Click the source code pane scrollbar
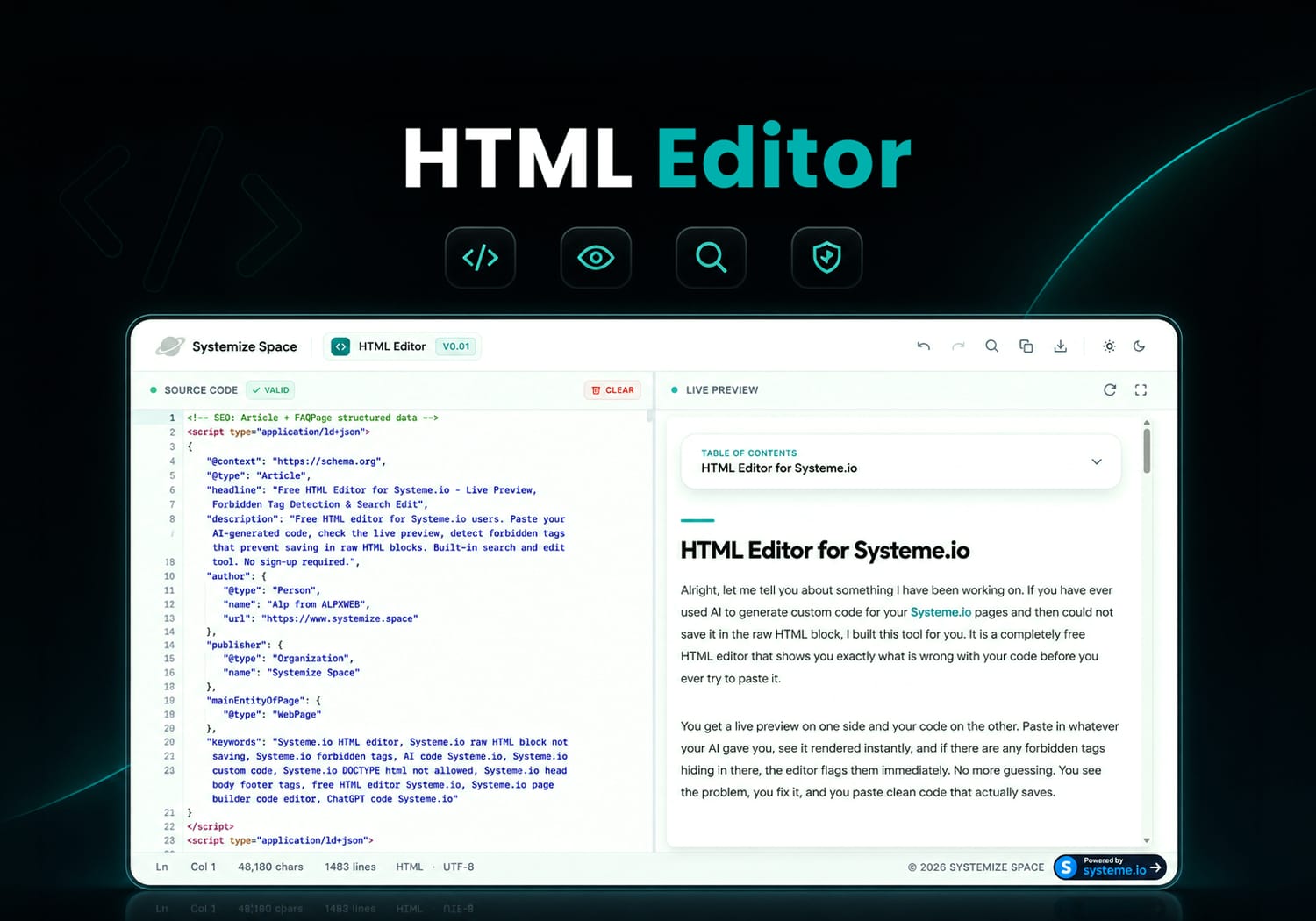The width and height of the screenshot is (1316, 921). pos(649,417)
